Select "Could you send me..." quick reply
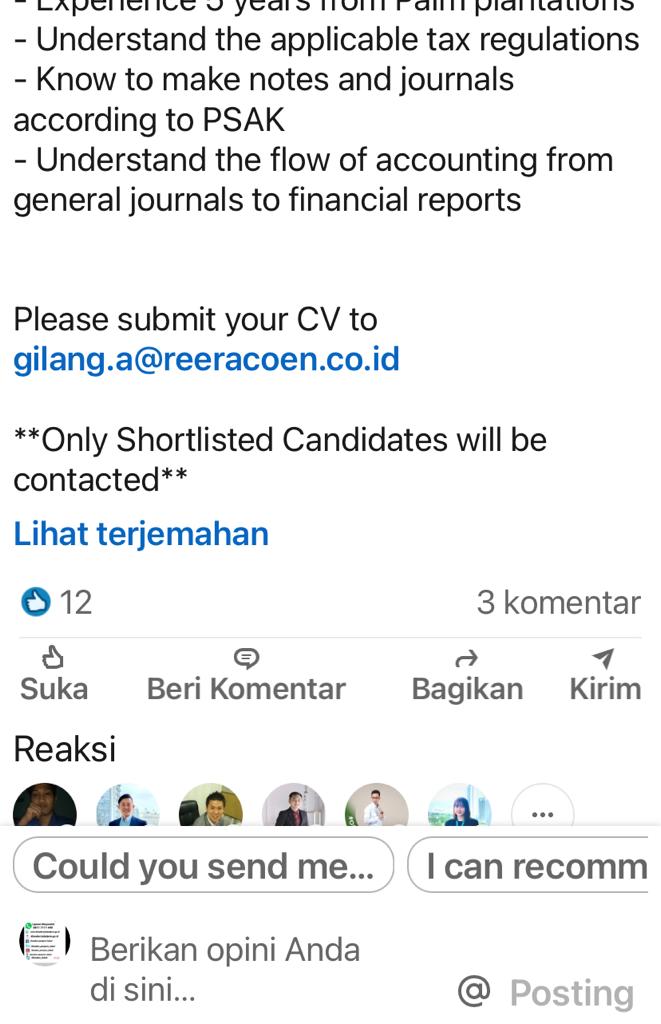Viewport: 661px width, 1024px height. [x=203, y=866]
